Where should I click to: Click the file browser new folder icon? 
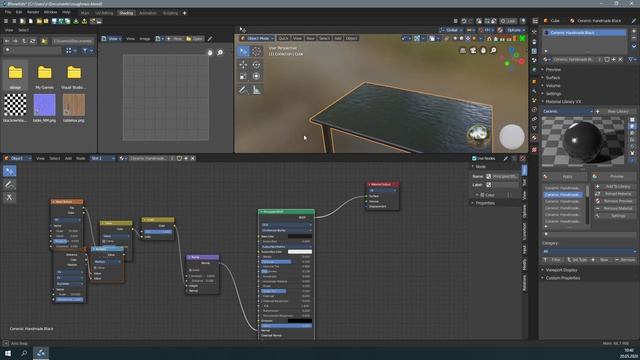(44, 41)
